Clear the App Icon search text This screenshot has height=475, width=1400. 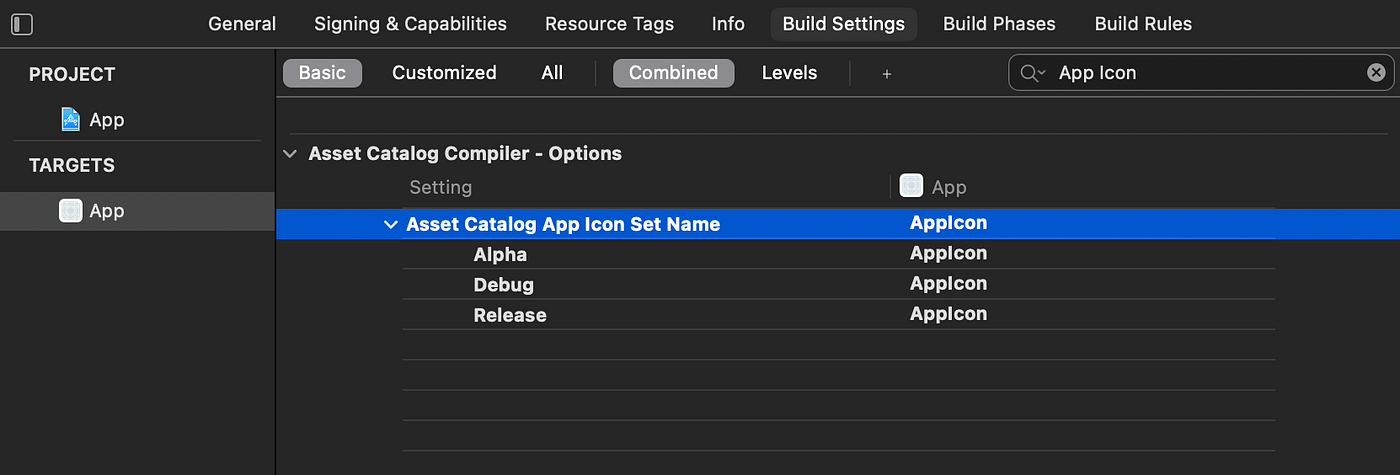pyautogui.click(x=1376, y=72)
